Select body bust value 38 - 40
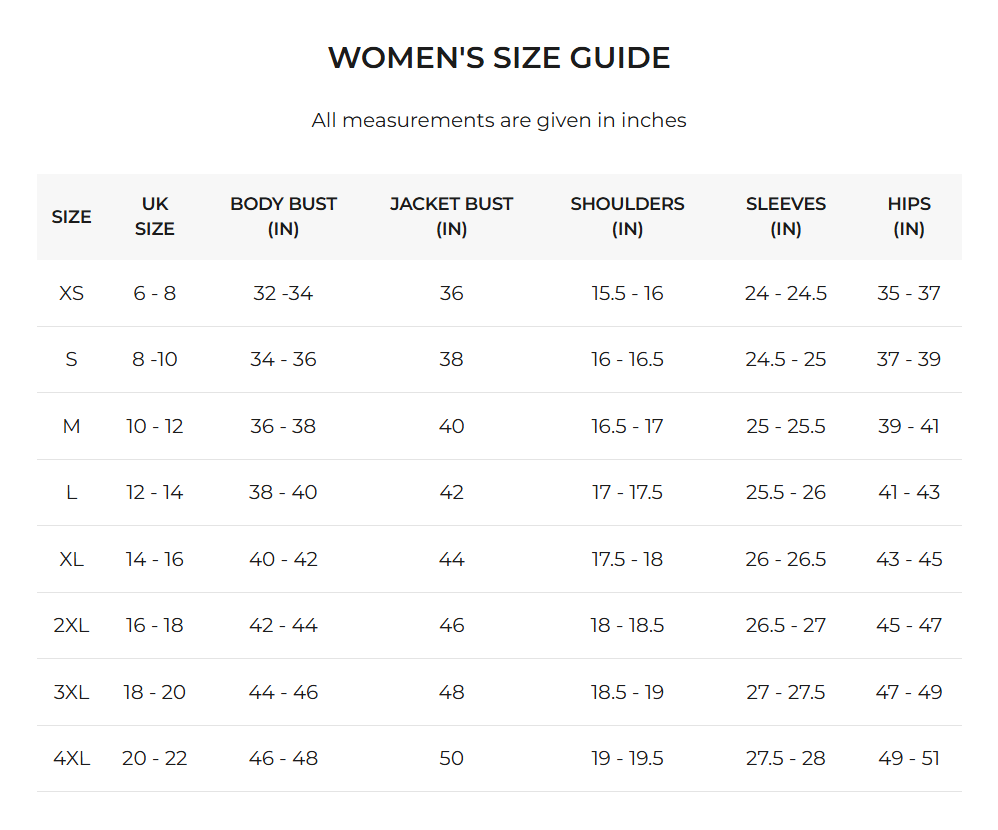The width and height of the screenshot is (998, 830). [x=283, y=493]
